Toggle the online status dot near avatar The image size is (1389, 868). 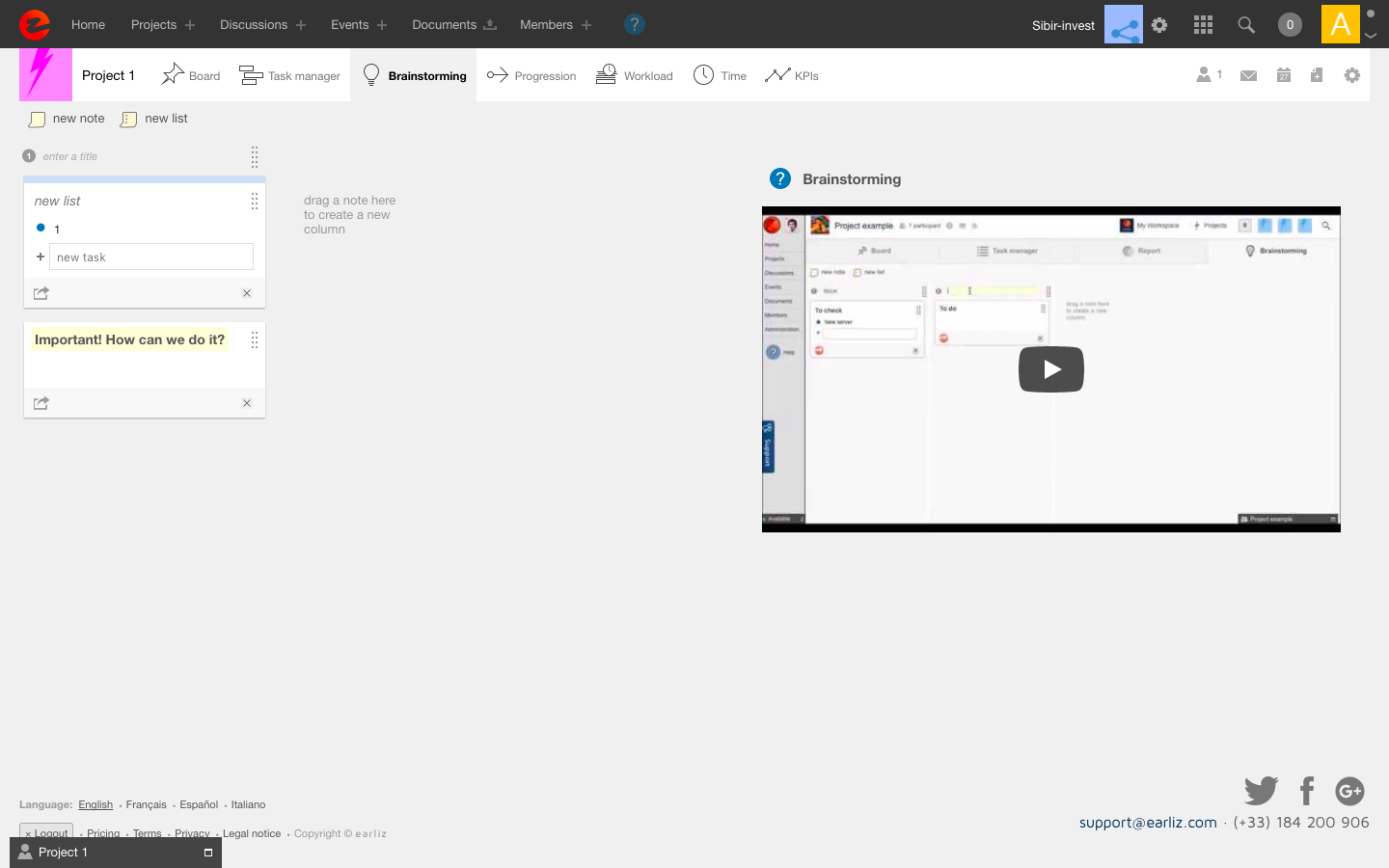tap(1371, 14)
